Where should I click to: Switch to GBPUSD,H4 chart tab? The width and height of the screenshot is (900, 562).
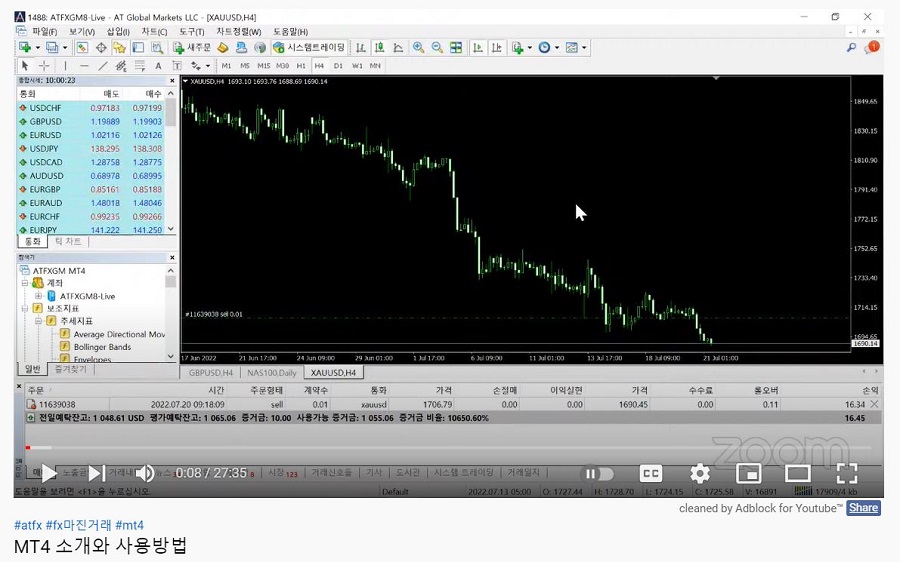[211, 373]
